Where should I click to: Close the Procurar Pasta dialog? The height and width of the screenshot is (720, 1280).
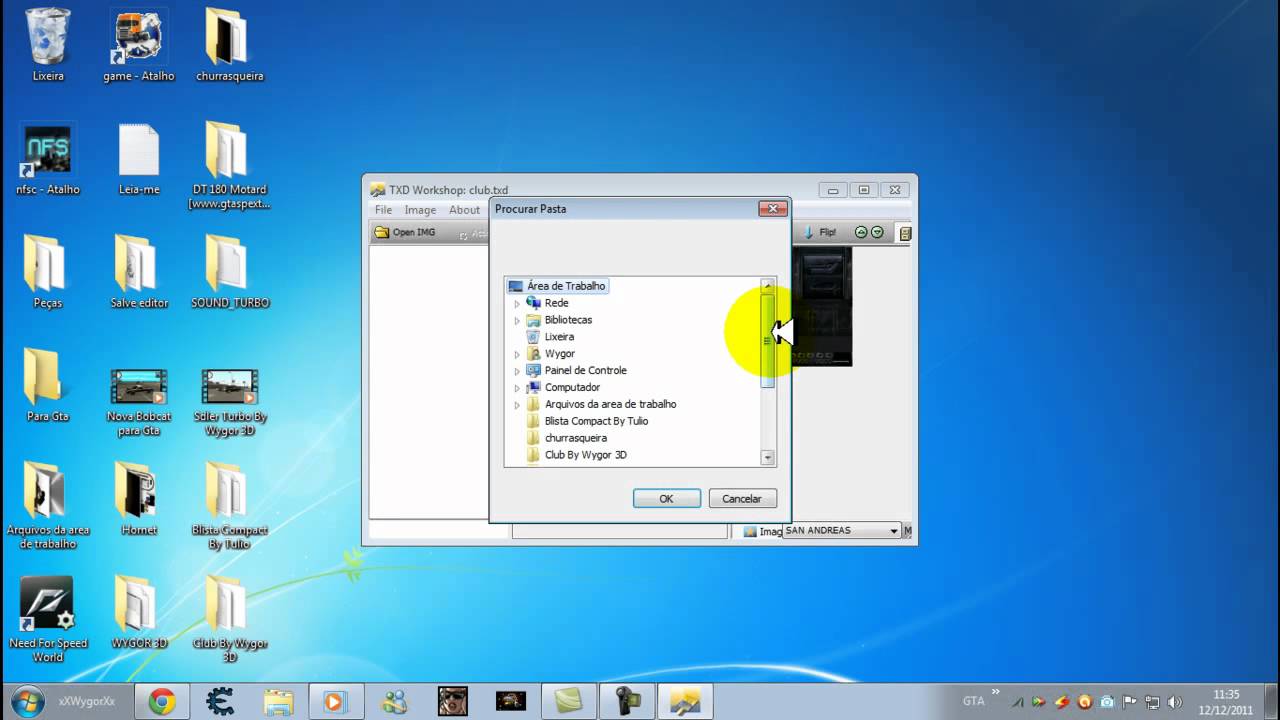click(772, 209)
